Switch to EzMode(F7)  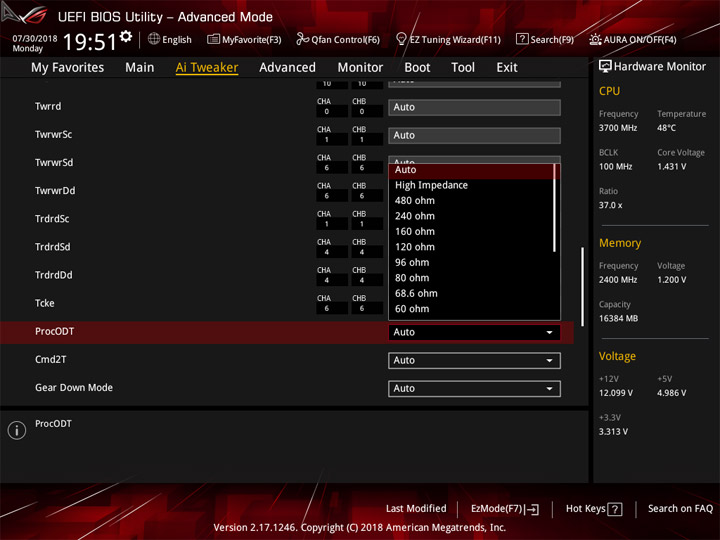pyautogui.click(x=505, y=509)
